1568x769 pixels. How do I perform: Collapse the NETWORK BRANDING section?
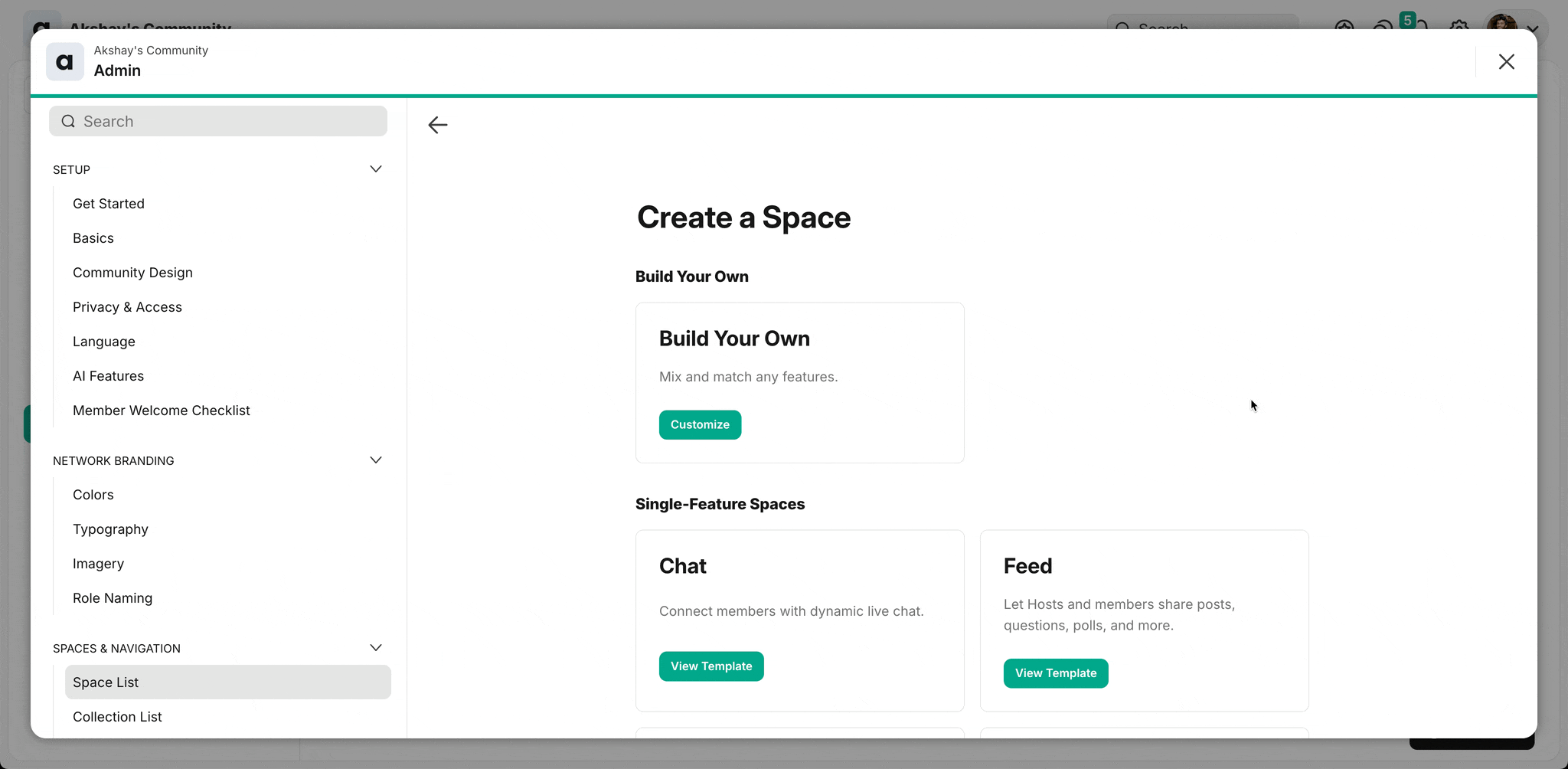pos(376,460)
